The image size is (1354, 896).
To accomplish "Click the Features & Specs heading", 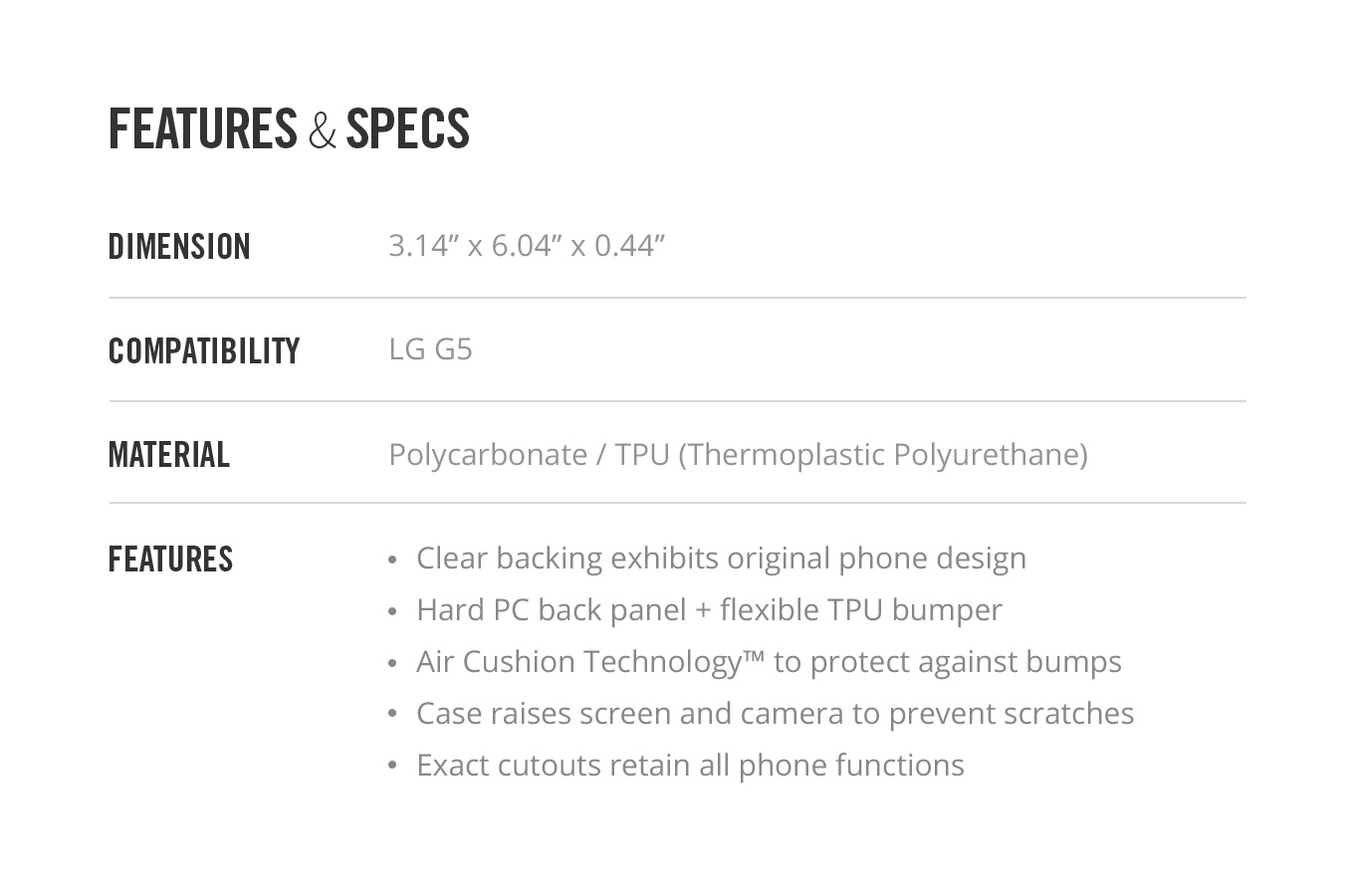I will (x=289, y=129).
